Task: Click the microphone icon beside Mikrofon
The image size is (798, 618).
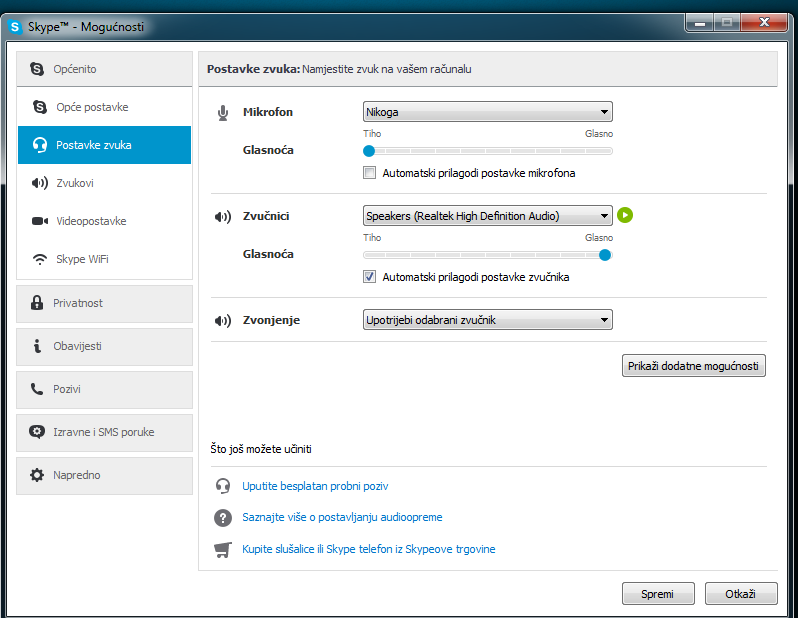Action: click(x=223, y=112)
